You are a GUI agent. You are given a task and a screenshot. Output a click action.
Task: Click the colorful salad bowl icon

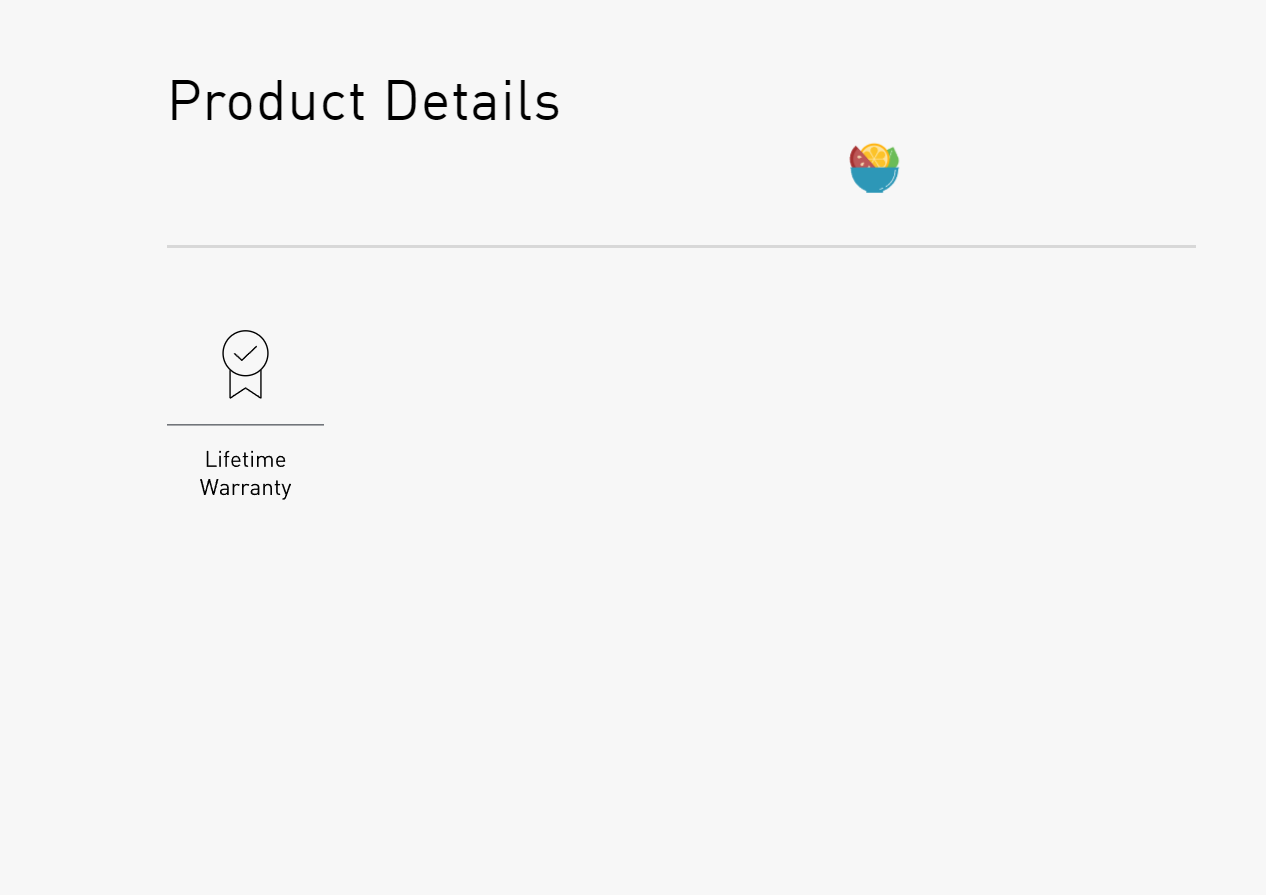coord(874,169)
